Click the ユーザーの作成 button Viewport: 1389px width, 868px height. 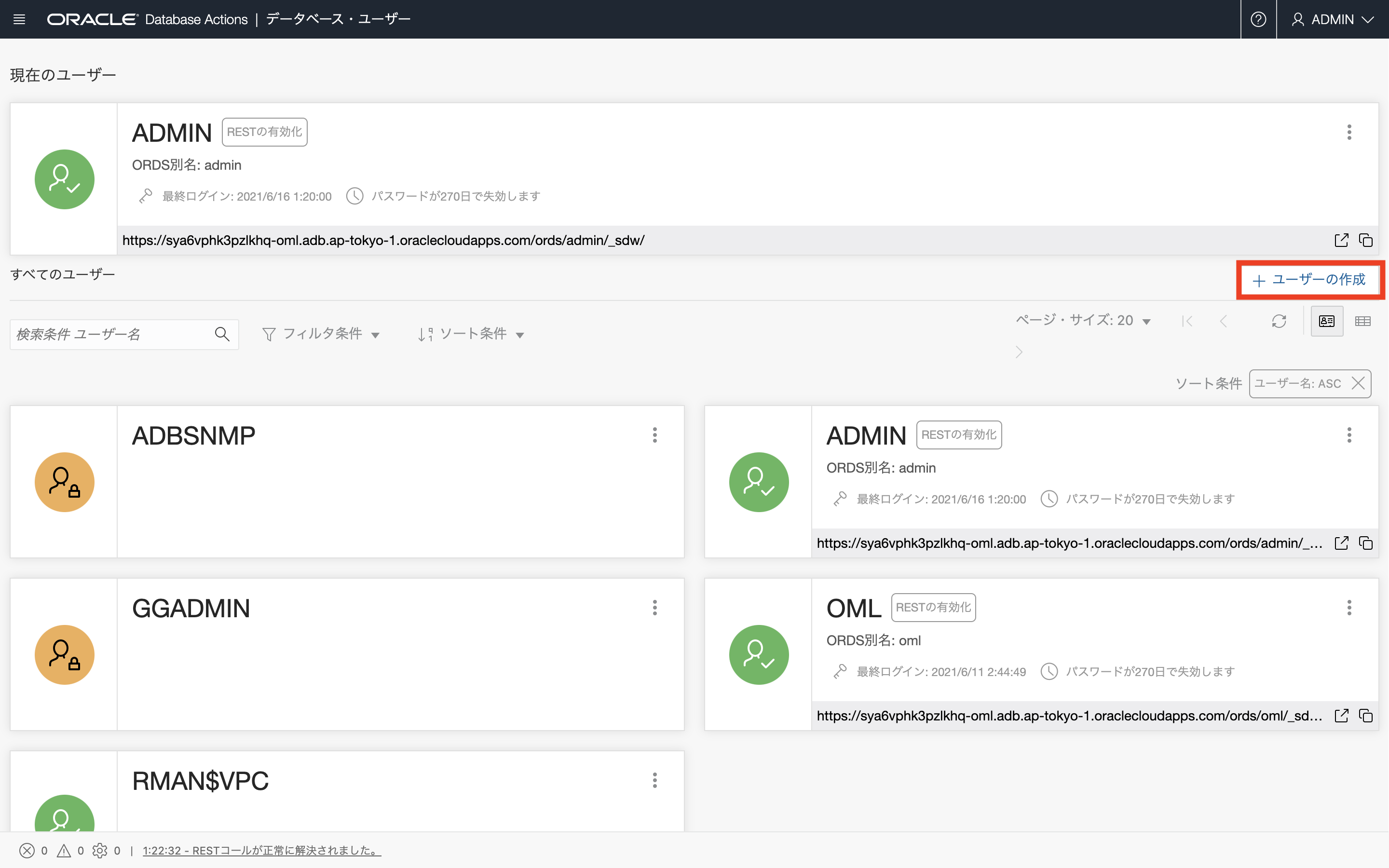(1310, 280)
